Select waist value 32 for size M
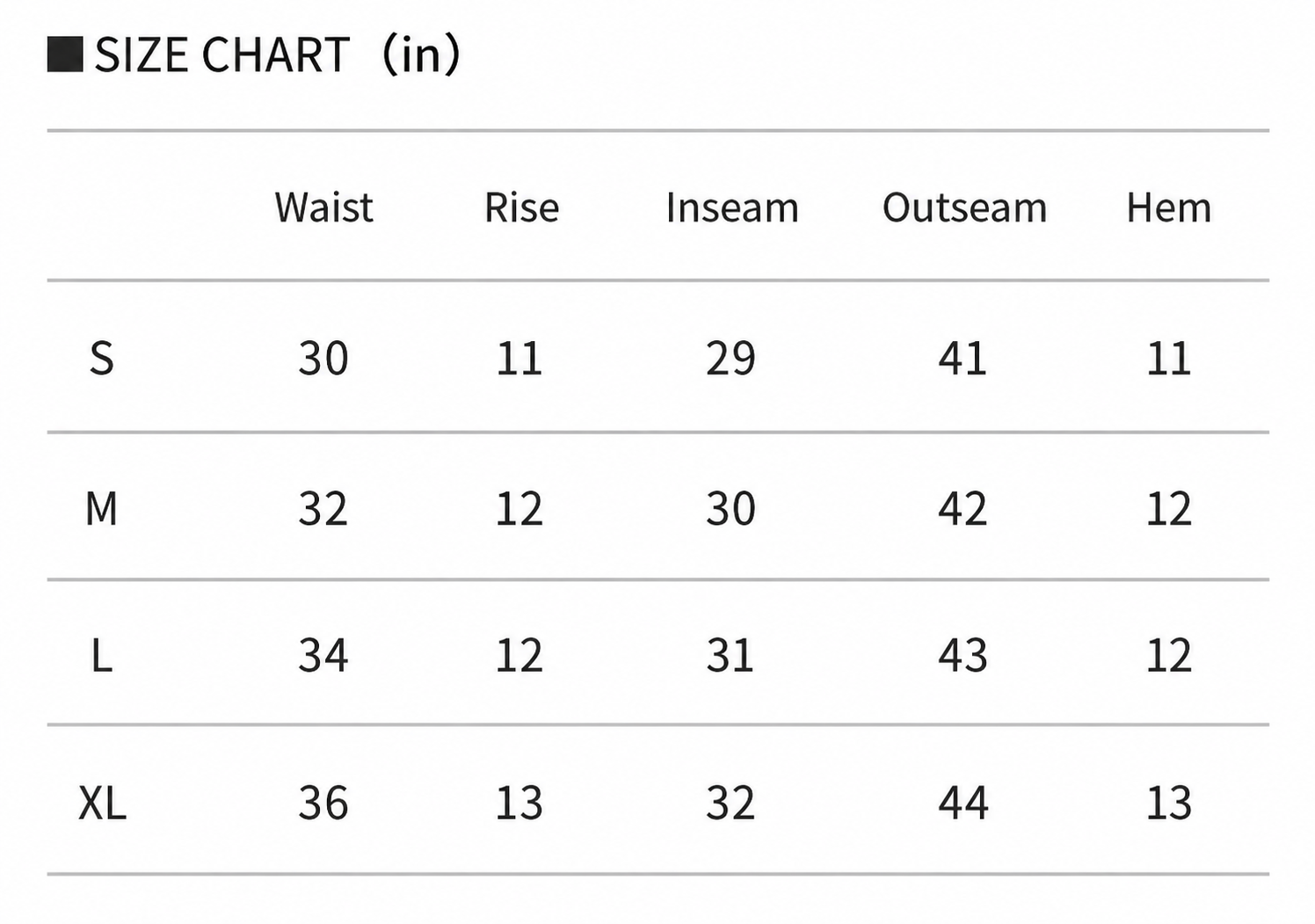Screen dimensions: 1315x924 [x=323, y=508]
